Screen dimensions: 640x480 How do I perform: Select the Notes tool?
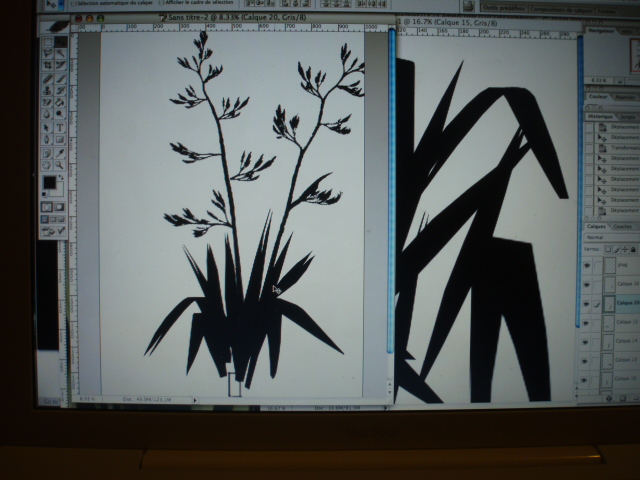click(x=47, y=153)
